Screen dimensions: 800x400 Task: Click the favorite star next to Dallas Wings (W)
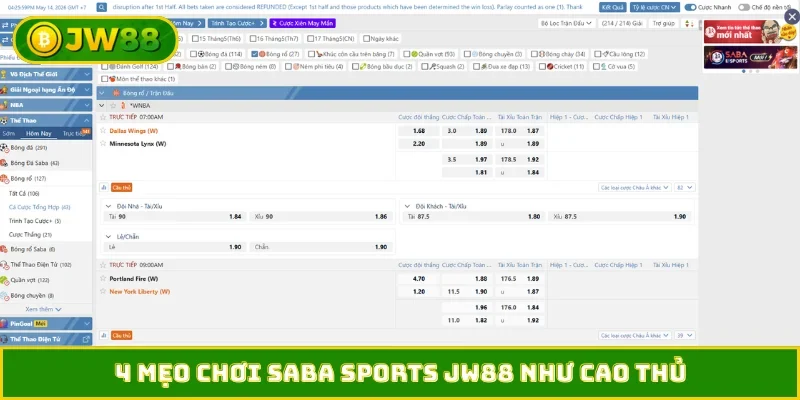pyautogui.click(x=103, y=131)
